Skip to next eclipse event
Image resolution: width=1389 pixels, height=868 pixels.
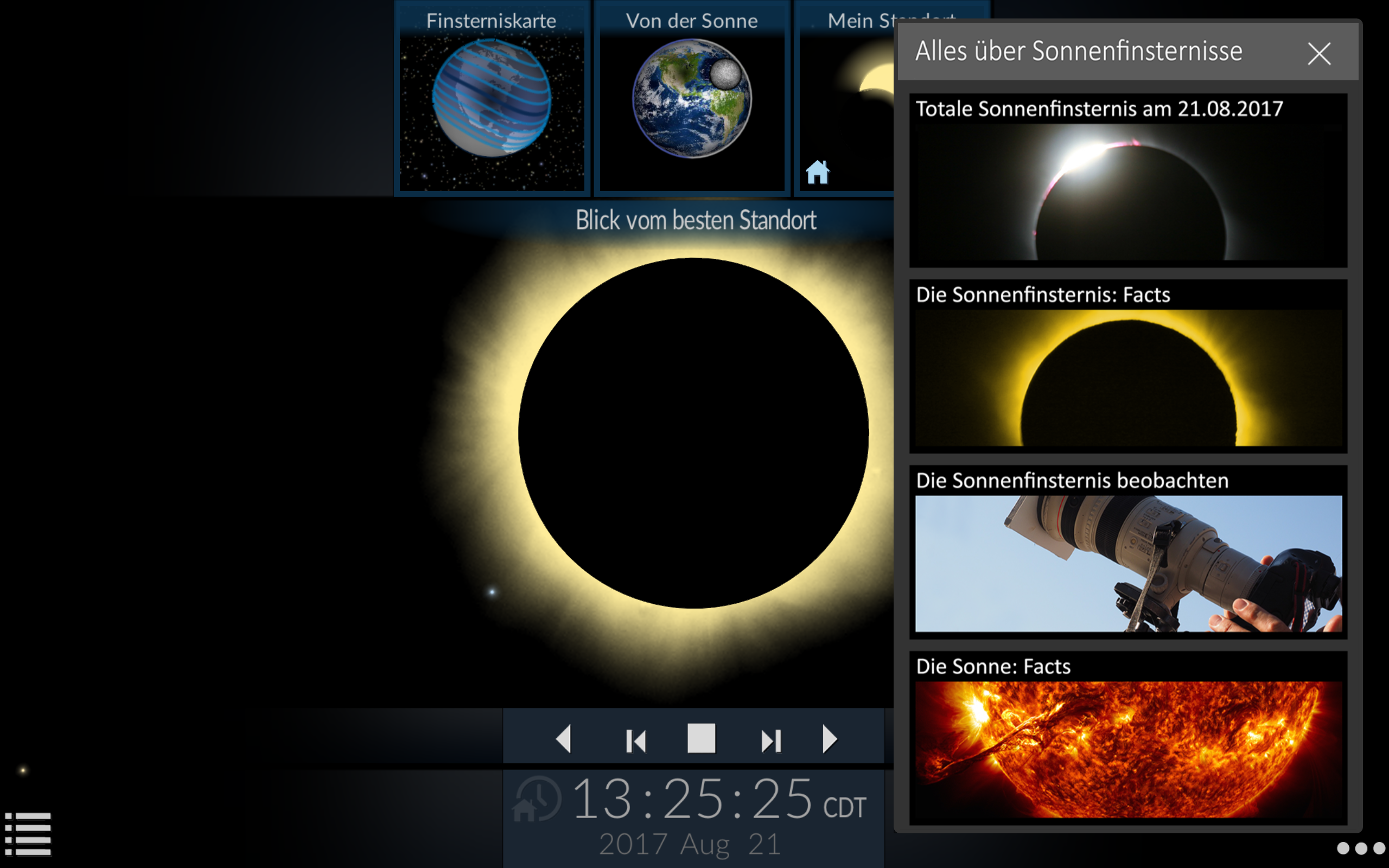point(771,740)
